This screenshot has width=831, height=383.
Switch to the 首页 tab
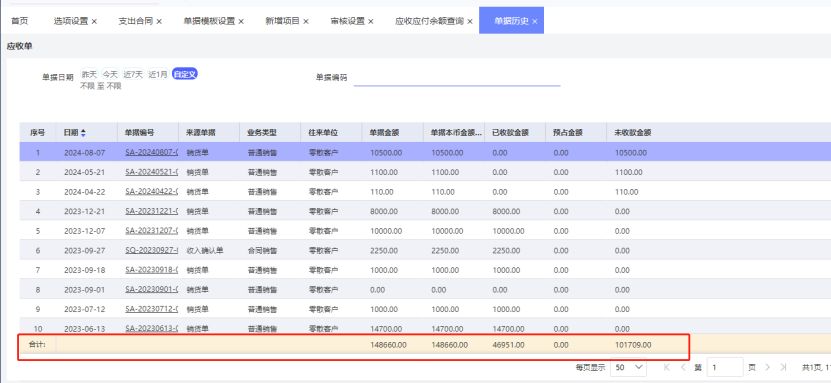tap(19, 21)
